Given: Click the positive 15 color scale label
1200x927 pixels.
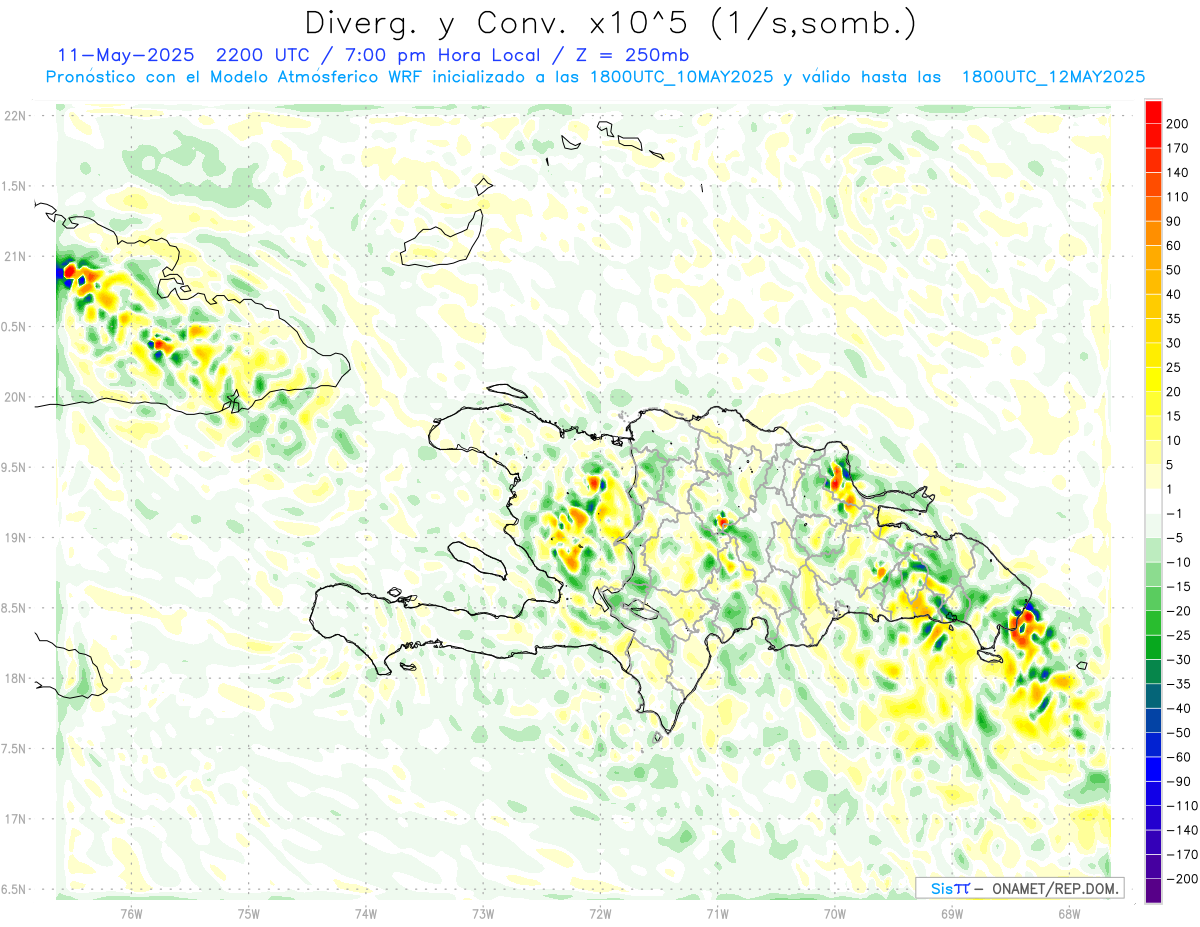Looking at the screenshot, I should click(x=1174, y=416).
